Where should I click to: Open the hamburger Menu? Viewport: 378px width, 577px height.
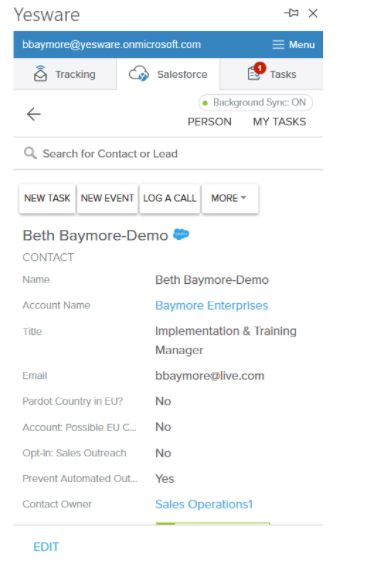tap(293, 45)
